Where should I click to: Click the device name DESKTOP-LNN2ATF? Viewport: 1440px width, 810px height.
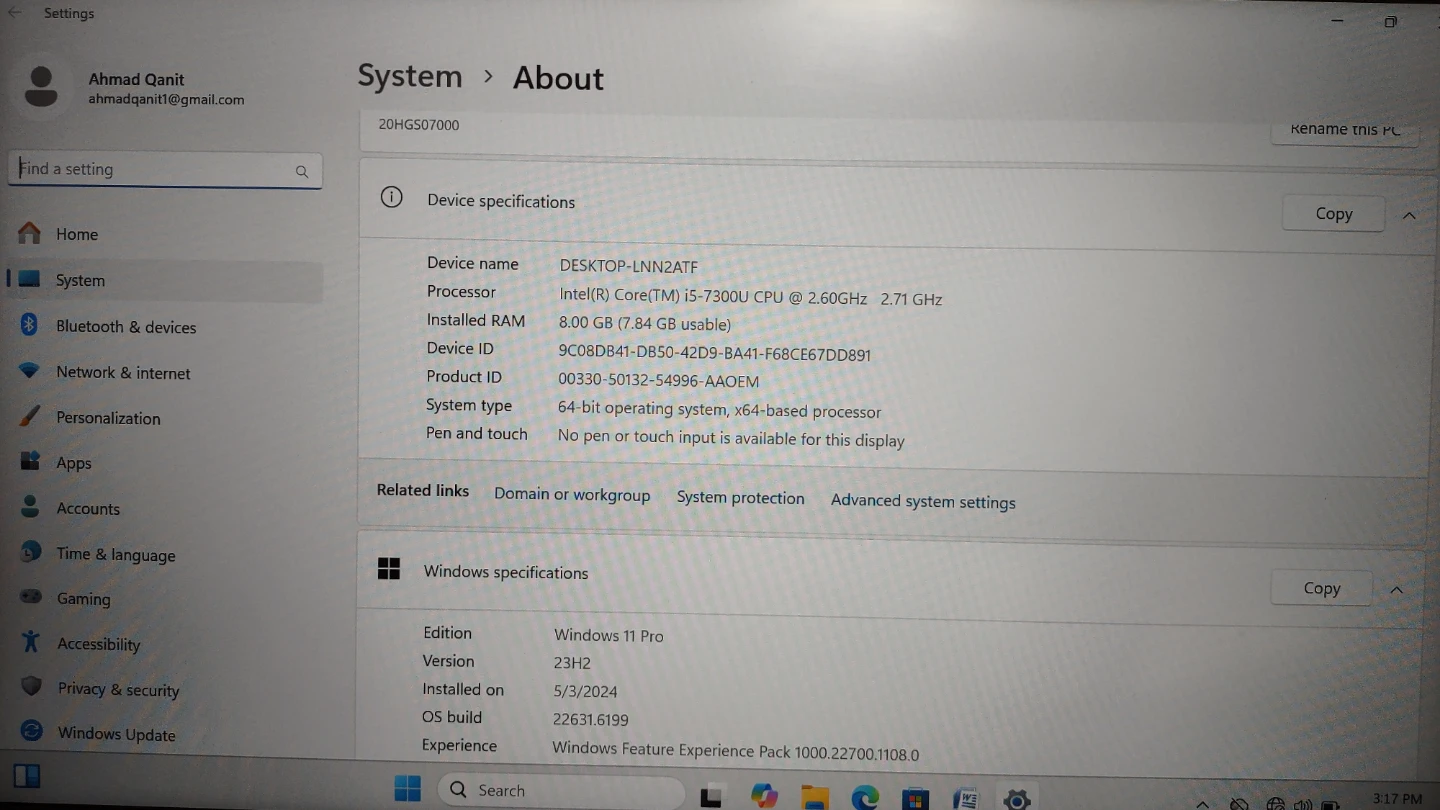click(x=629, y=266)
